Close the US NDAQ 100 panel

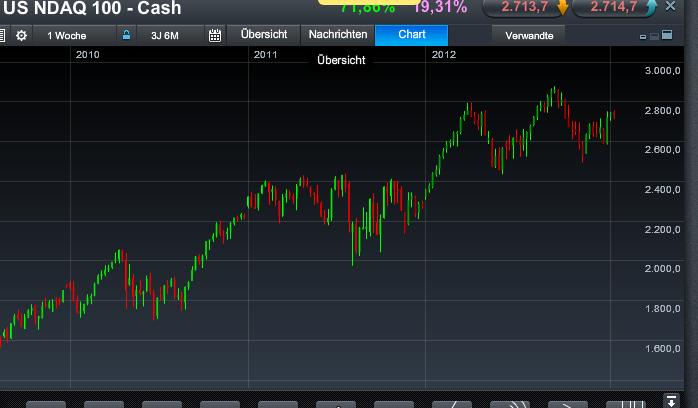670,6
